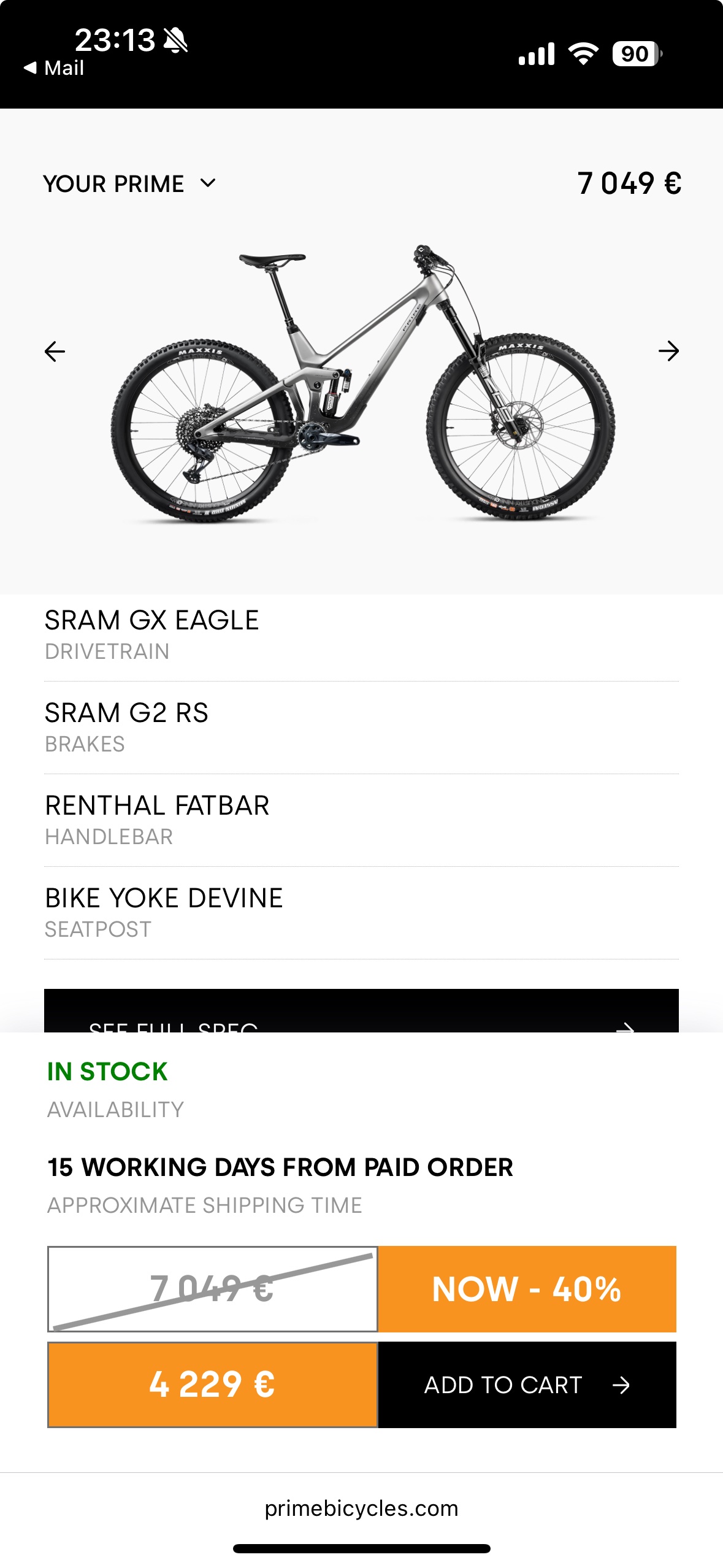Open the Bike Yoke Devine seatpost item
Screen dimensions: 723x1568
[361, 913]
